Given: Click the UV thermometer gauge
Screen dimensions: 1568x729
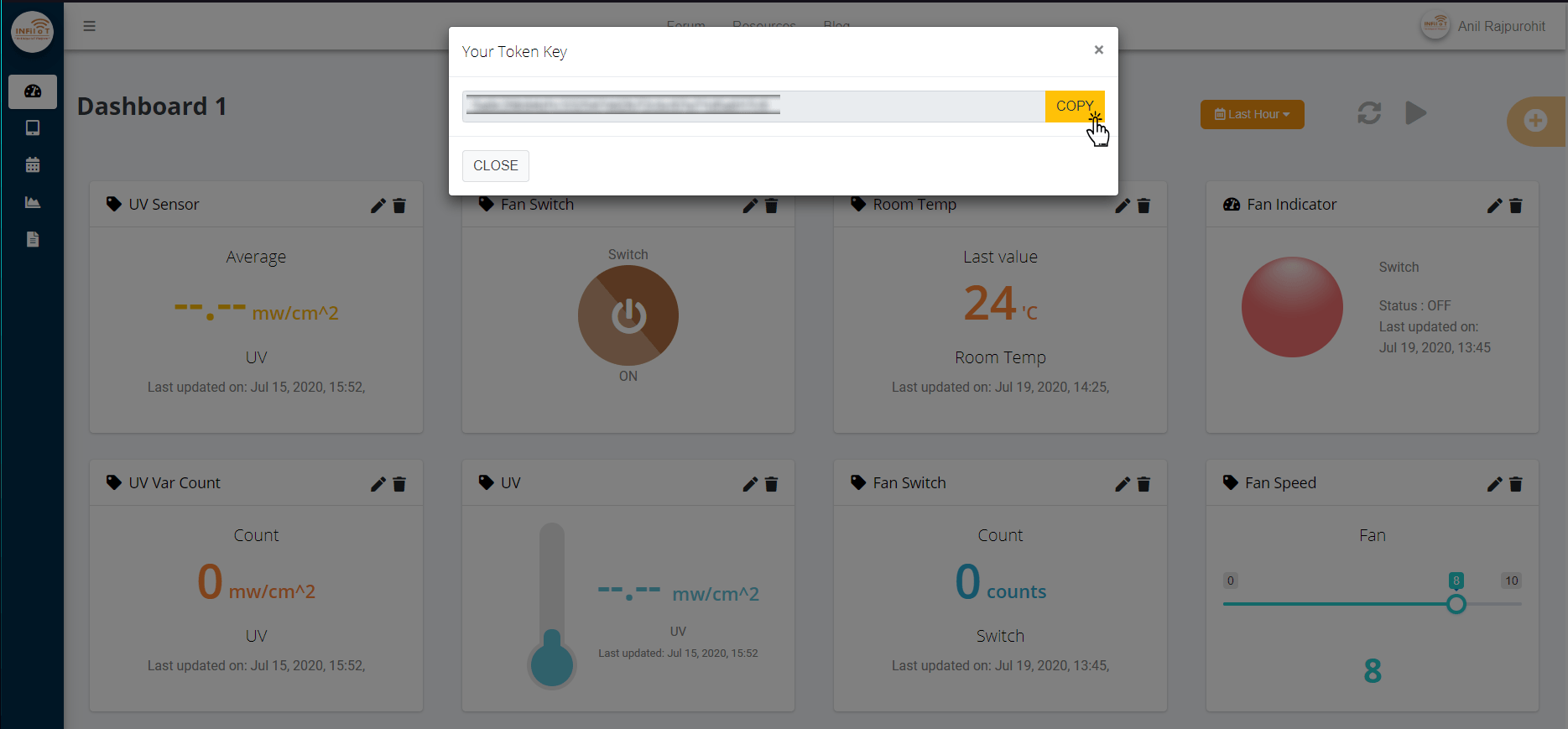Looking at the screenshot, I should point(552,606).
